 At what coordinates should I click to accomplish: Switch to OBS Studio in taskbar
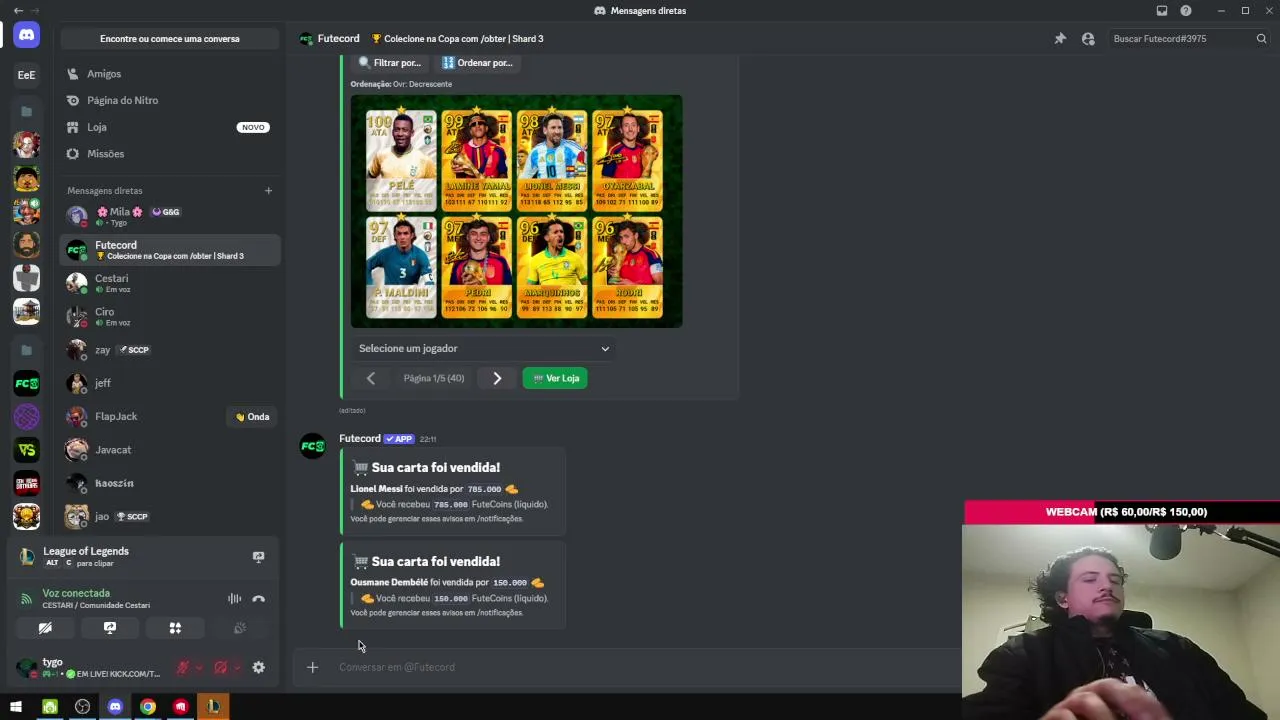(82, 707)
